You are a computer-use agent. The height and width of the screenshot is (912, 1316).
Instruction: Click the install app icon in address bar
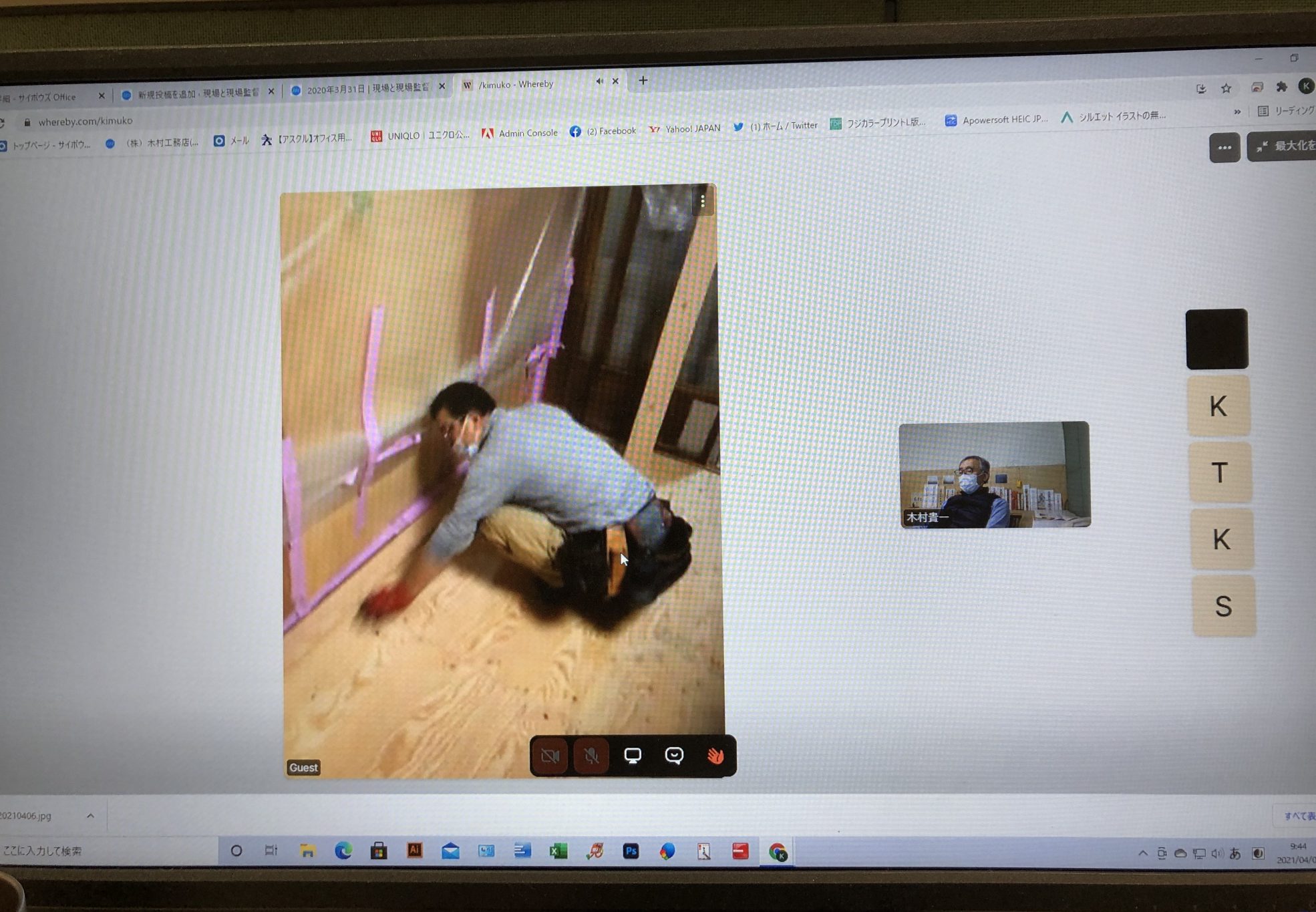point(1201,89)
